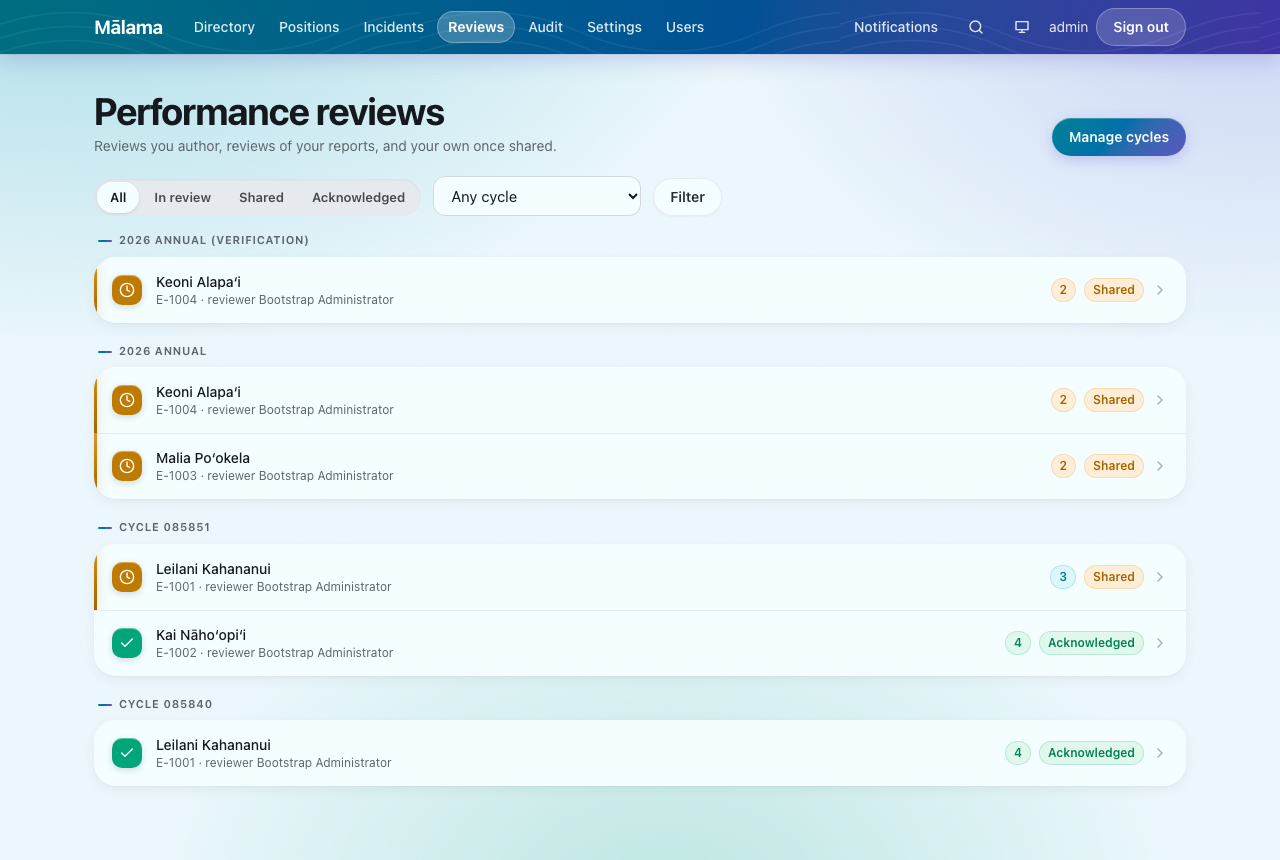
Task: Click E-1002 reviewer subtitle text
Action: [275, 653]
